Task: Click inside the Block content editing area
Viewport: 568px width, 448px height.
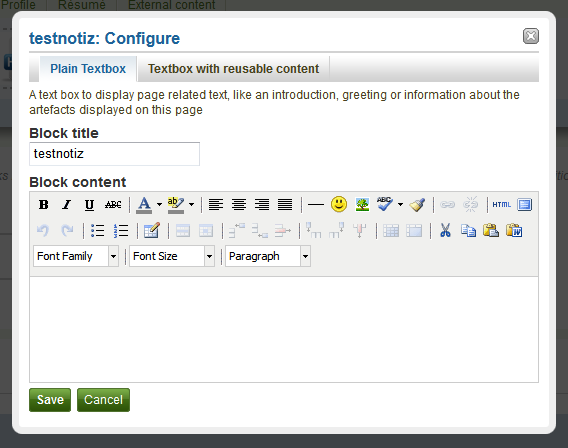Action: click(284, 329)
